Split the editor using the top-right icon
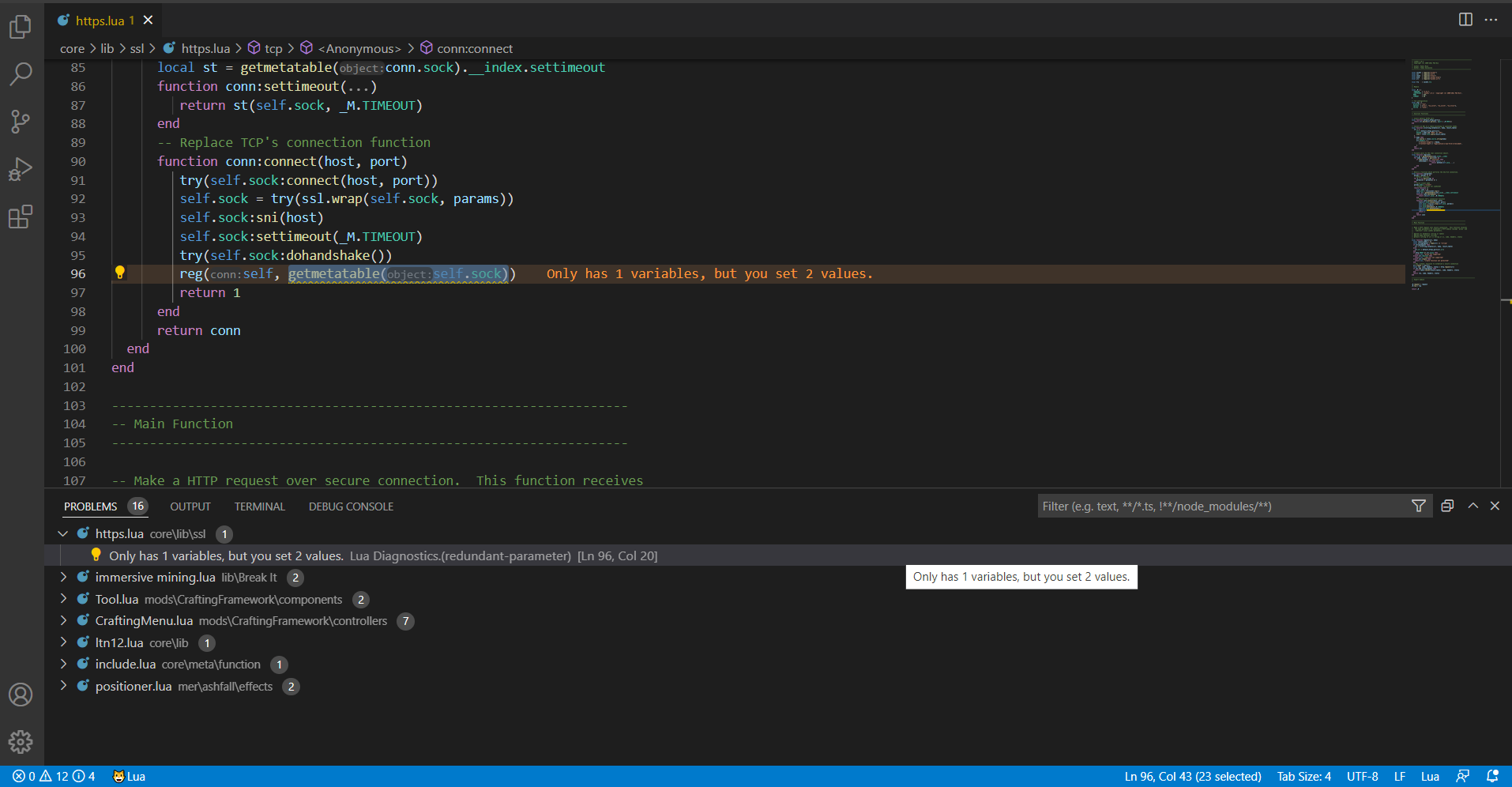 point(1466,19)
